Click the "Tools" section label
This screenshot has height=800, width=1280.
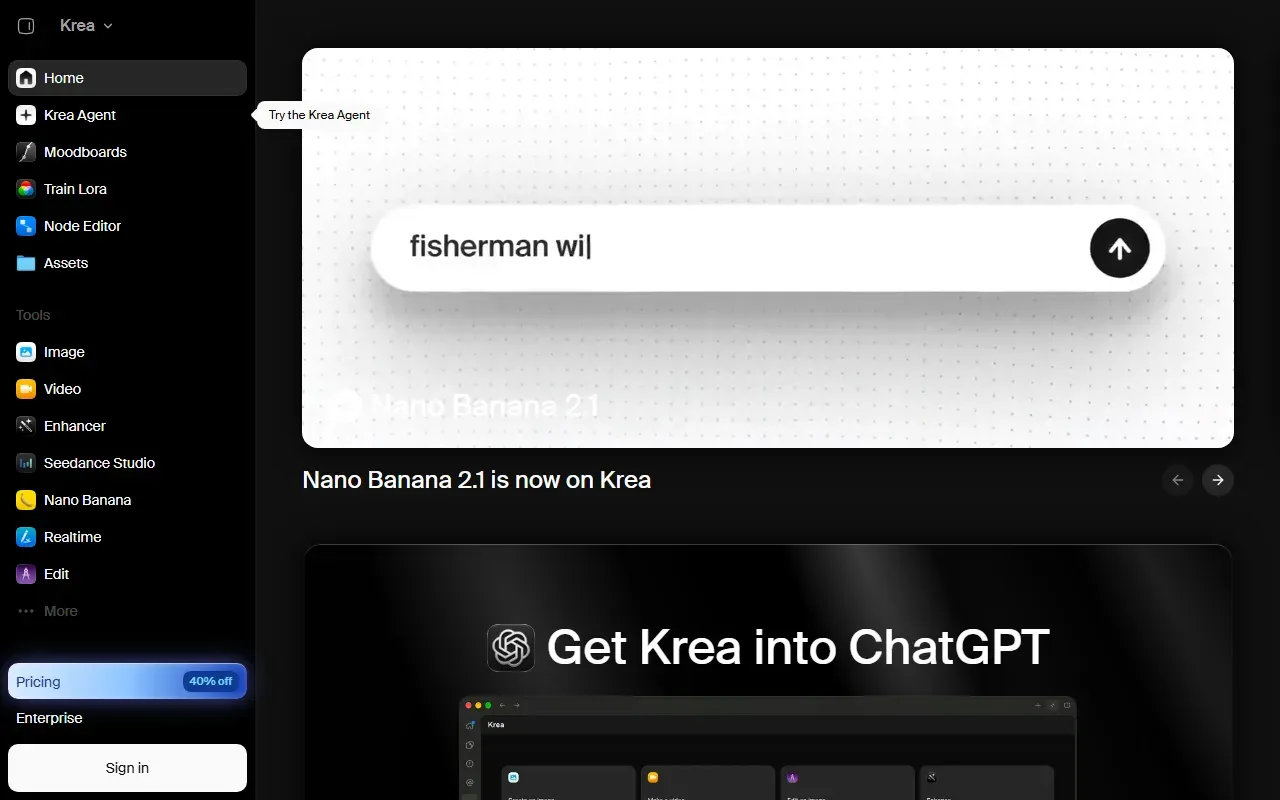(33, 315)
